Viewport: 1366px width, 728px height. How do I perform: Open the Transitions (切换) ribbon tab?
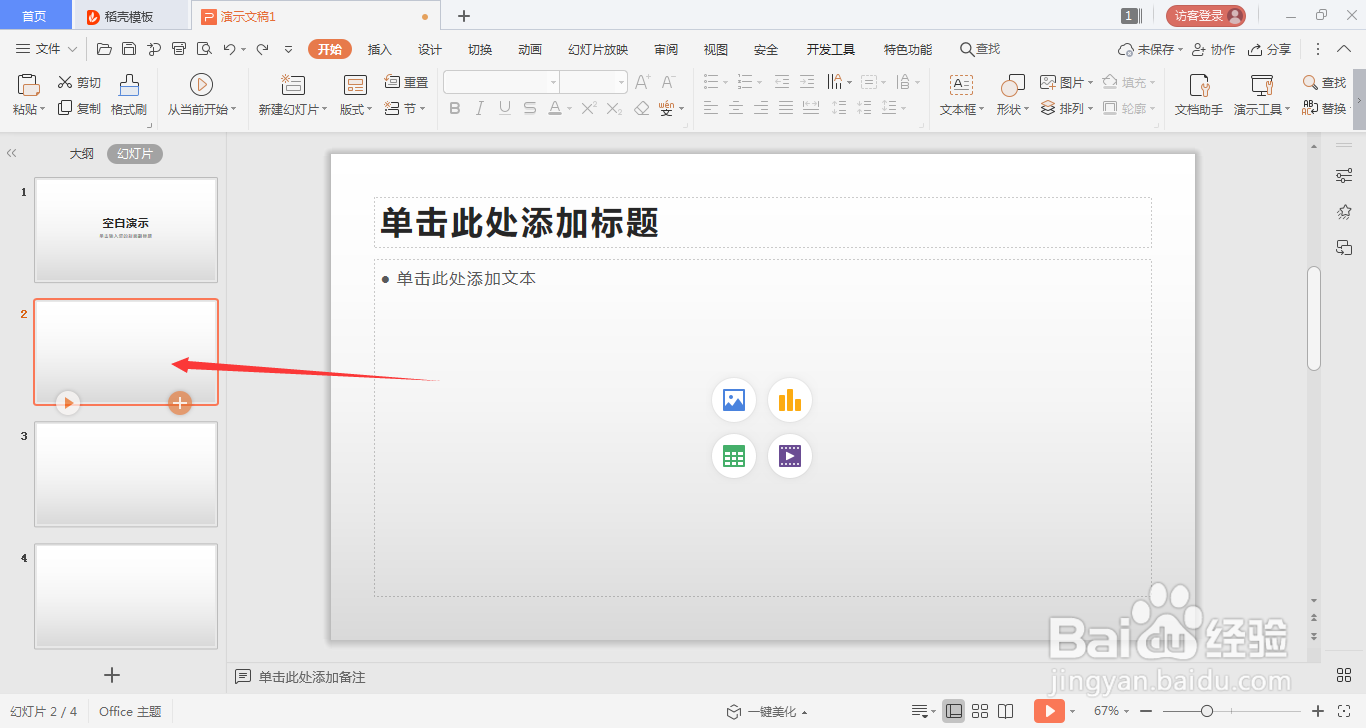[x=480, y=49]
